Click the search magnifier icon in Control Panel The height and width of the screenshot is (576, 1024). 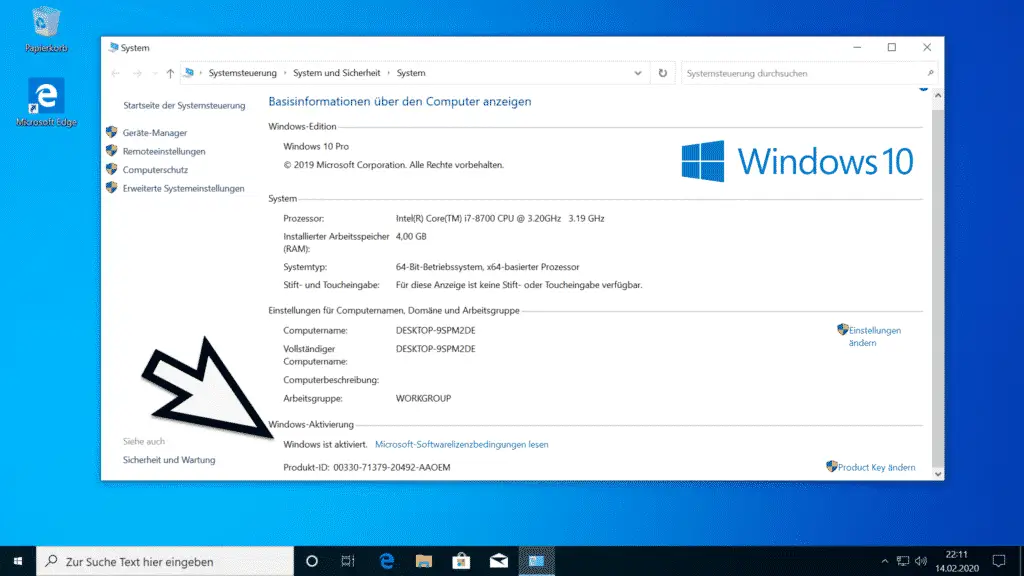pyautogui.click(x=931, y=73)
